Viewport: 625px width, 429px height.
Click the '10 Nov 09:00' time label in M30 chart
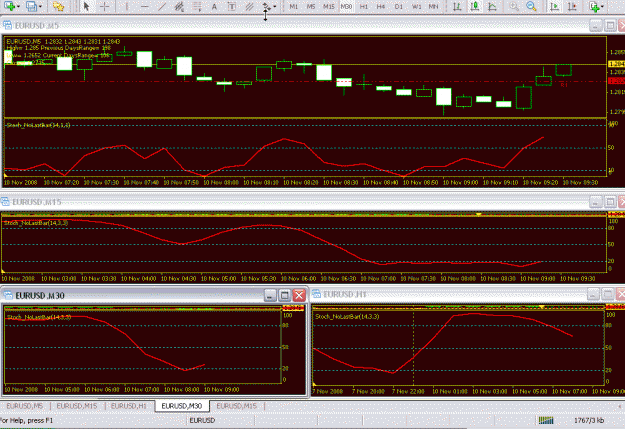[221, 390]
